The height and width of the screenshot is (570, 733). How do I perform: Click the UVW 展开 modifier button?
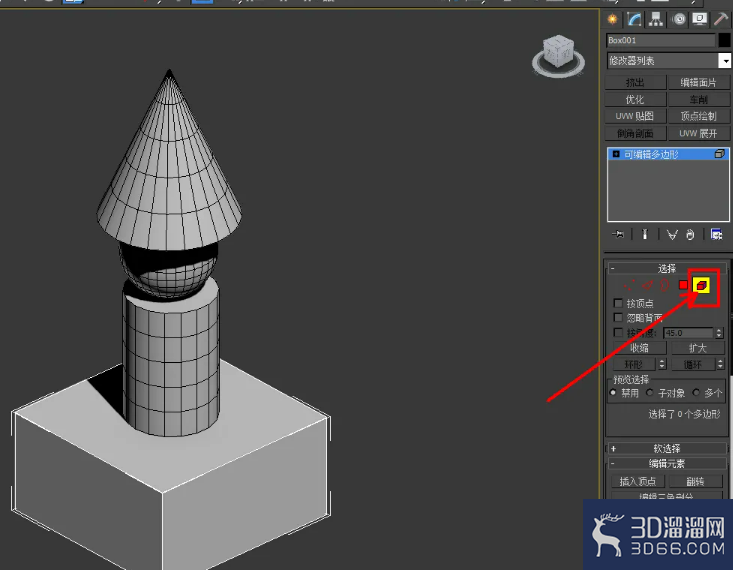pos(698,133)
